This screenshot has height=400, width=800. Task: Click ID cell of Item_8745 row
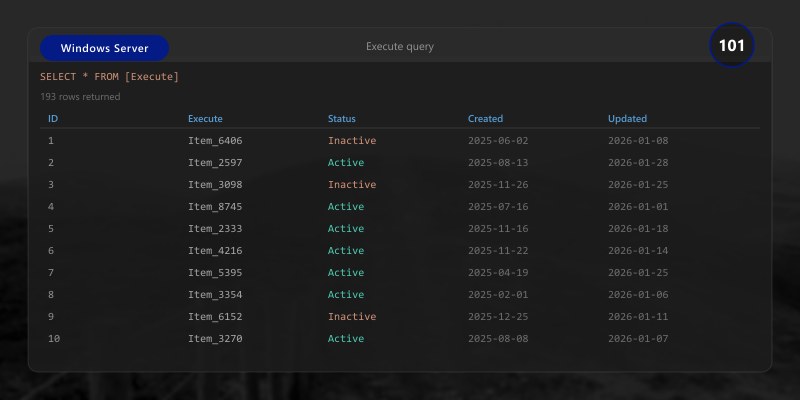[x=51, y=206]
